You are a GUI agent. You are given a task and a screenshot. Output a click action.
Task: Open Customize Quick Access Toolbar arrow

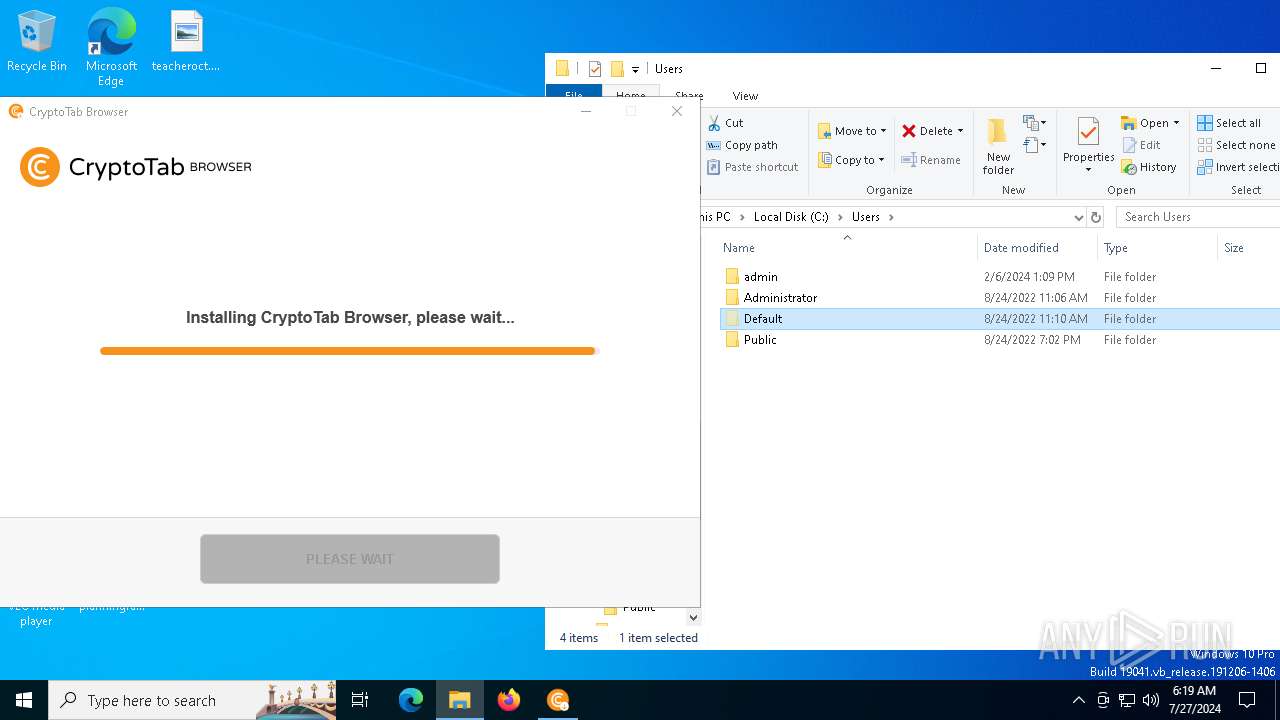[635, 70]
